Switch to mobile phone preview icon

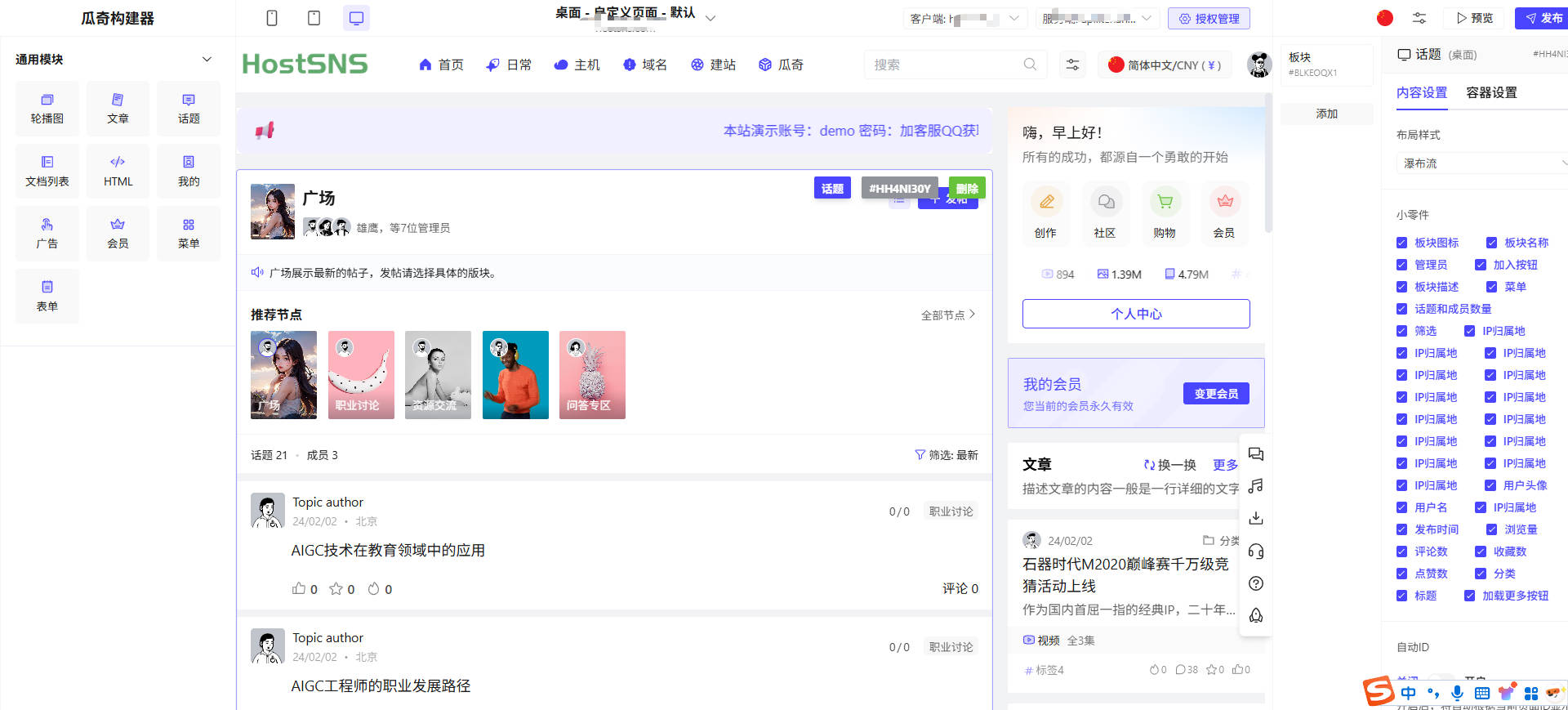272,18
